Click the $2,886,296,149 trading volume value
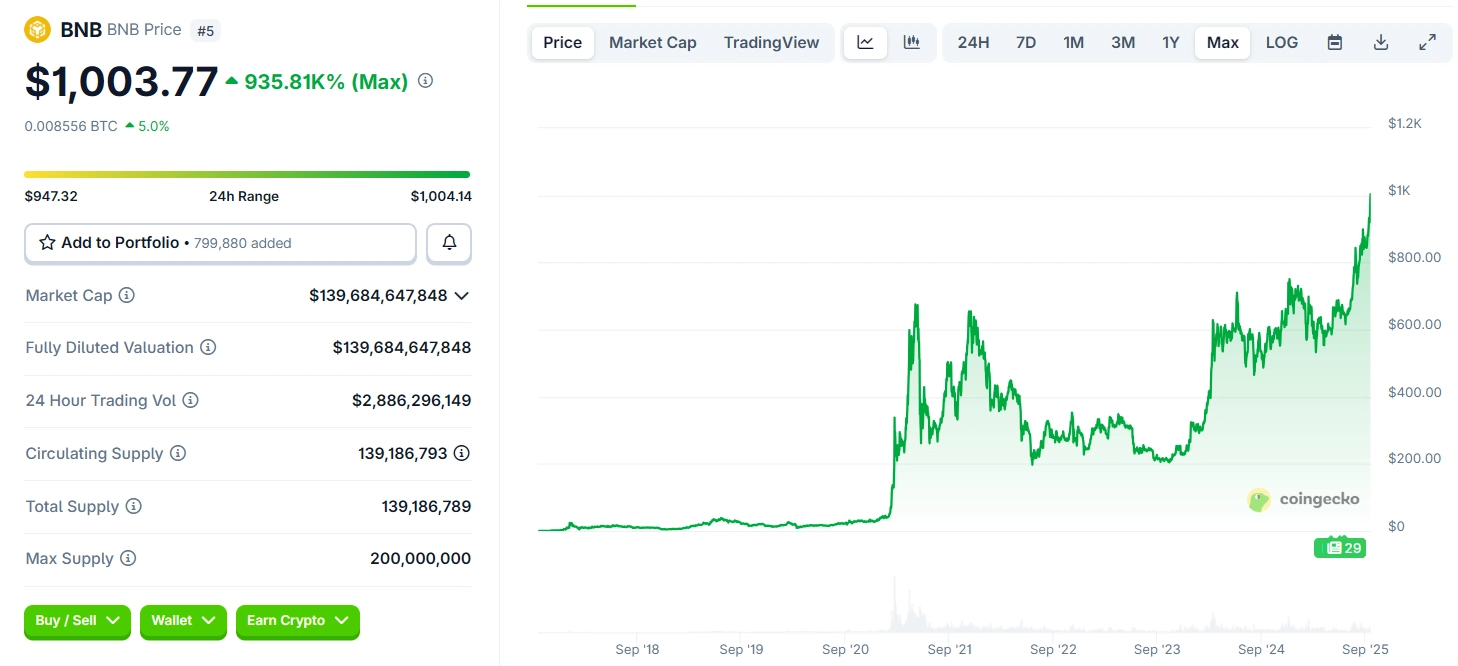 click(411, 400)
